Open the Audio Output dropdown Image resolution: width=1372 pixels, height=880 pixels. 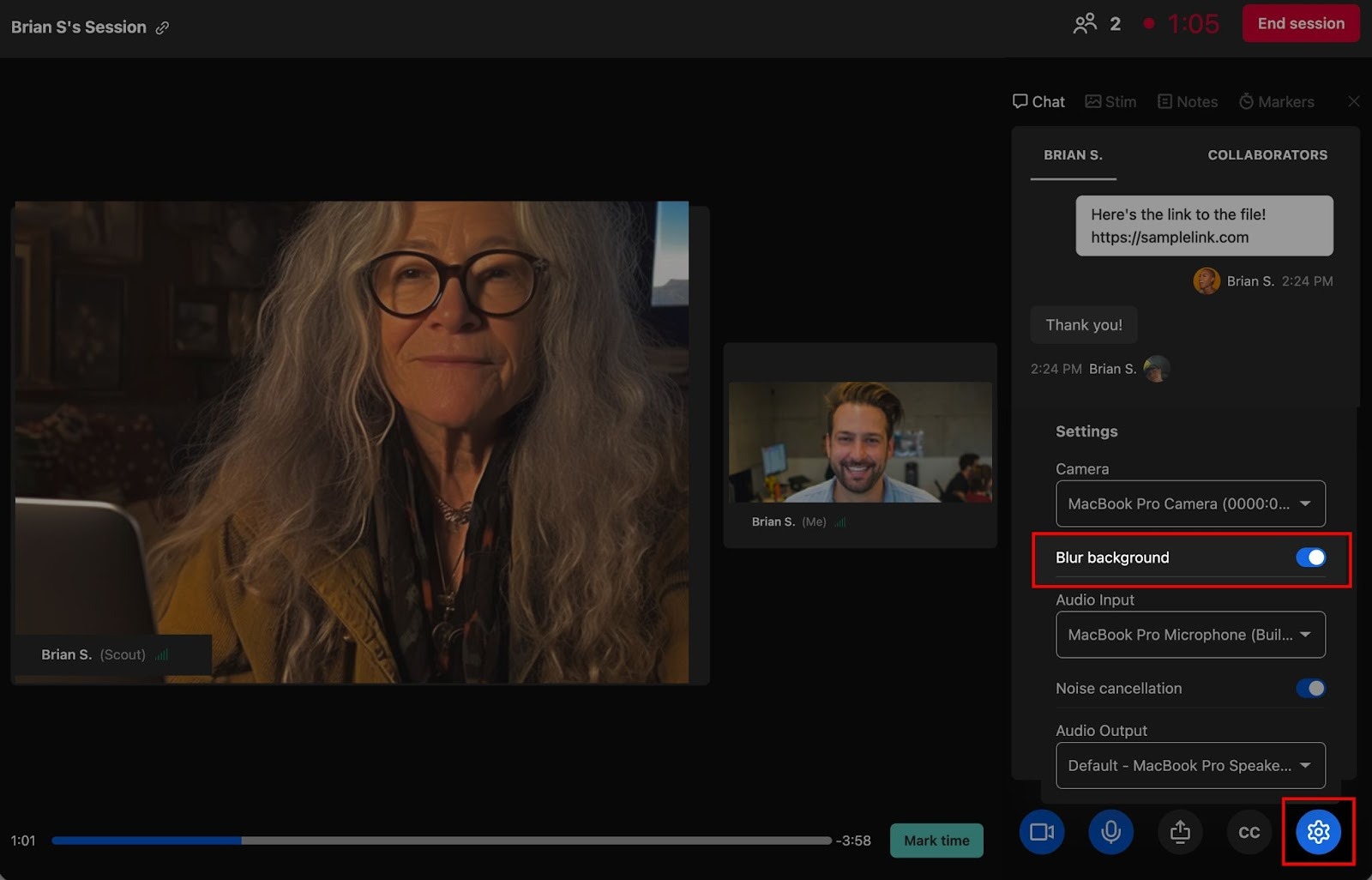click(1190, 766)
